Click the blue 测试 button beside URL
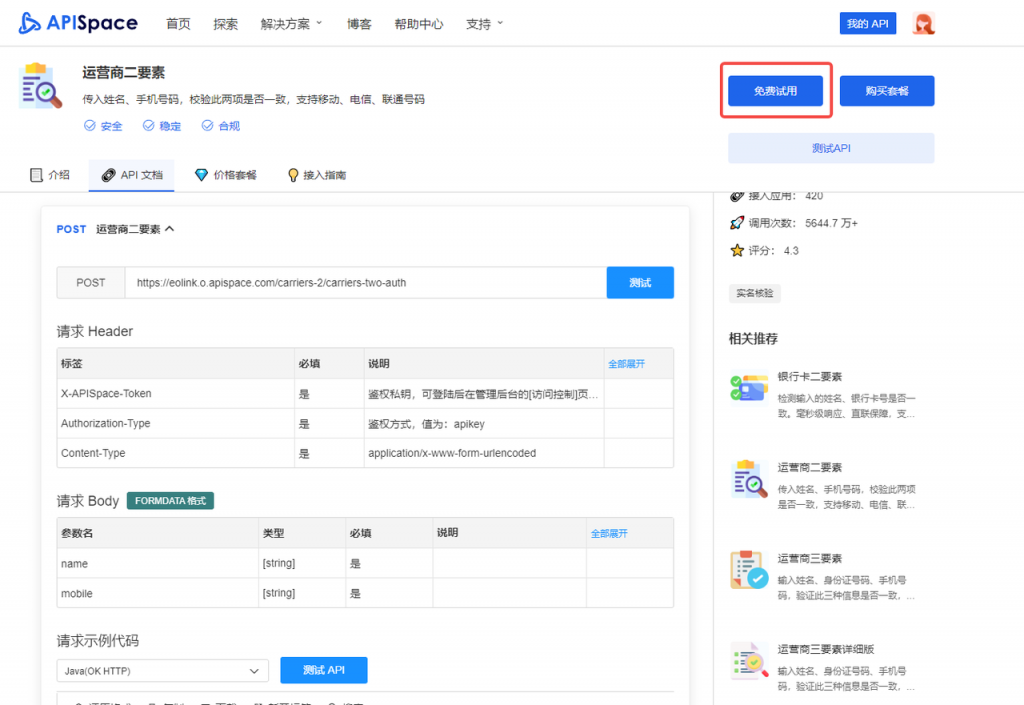1024x705 pixels. tap(640, 283)
